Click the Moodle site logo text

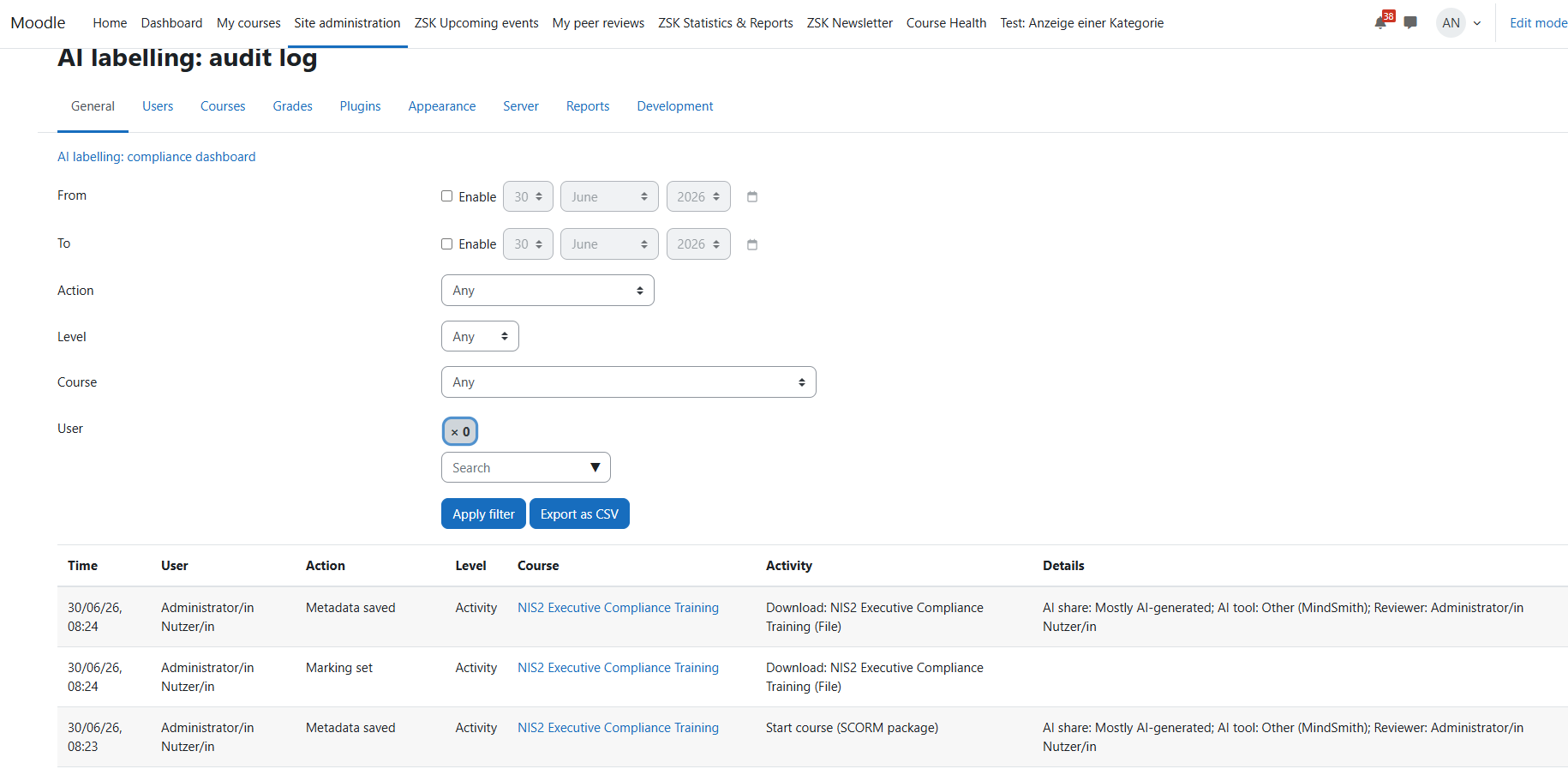click(x=38, y=23)
